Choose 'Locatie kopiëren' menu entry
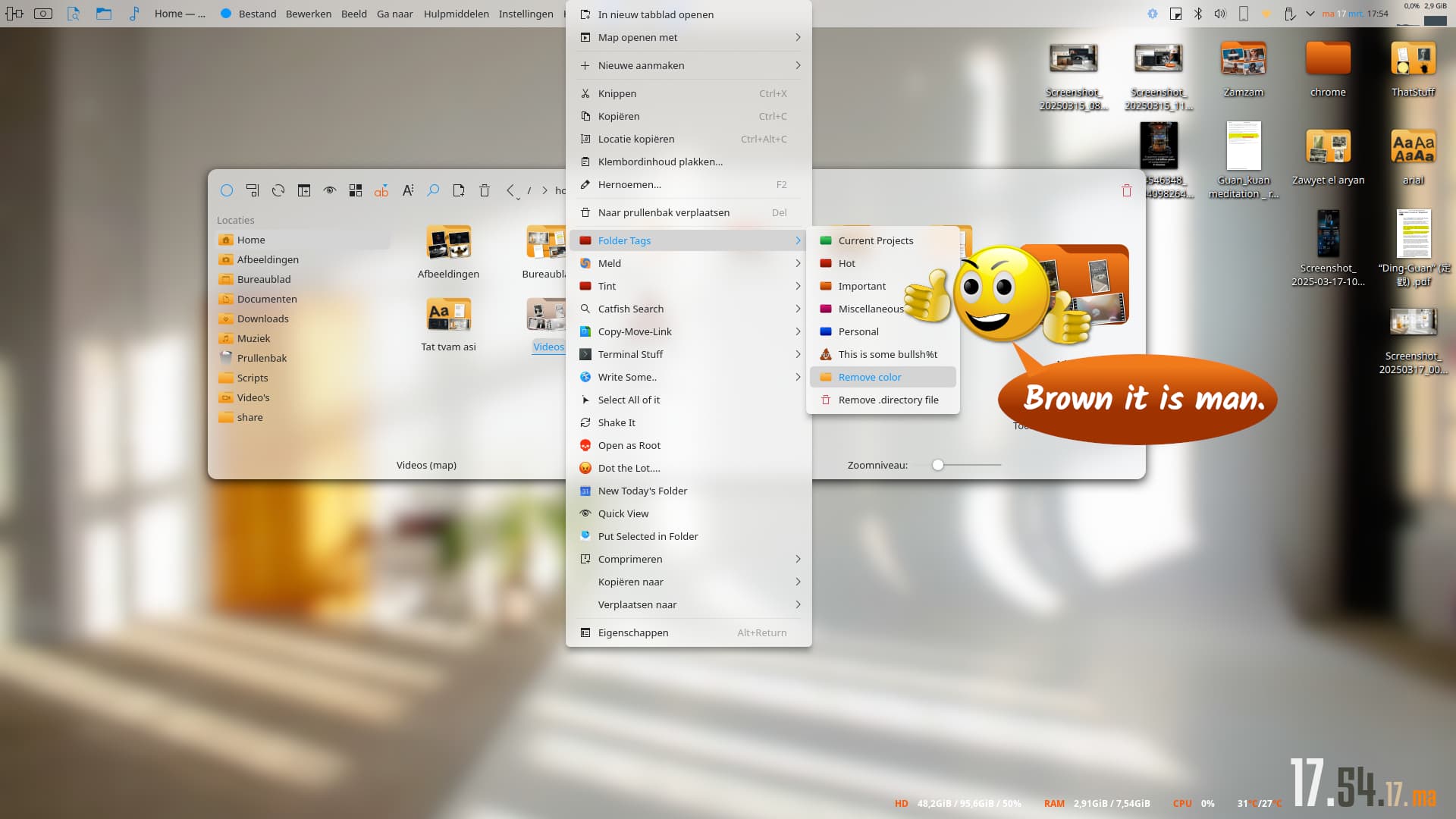The width and height of the screenshot is (1456, 819). point(689,139)
